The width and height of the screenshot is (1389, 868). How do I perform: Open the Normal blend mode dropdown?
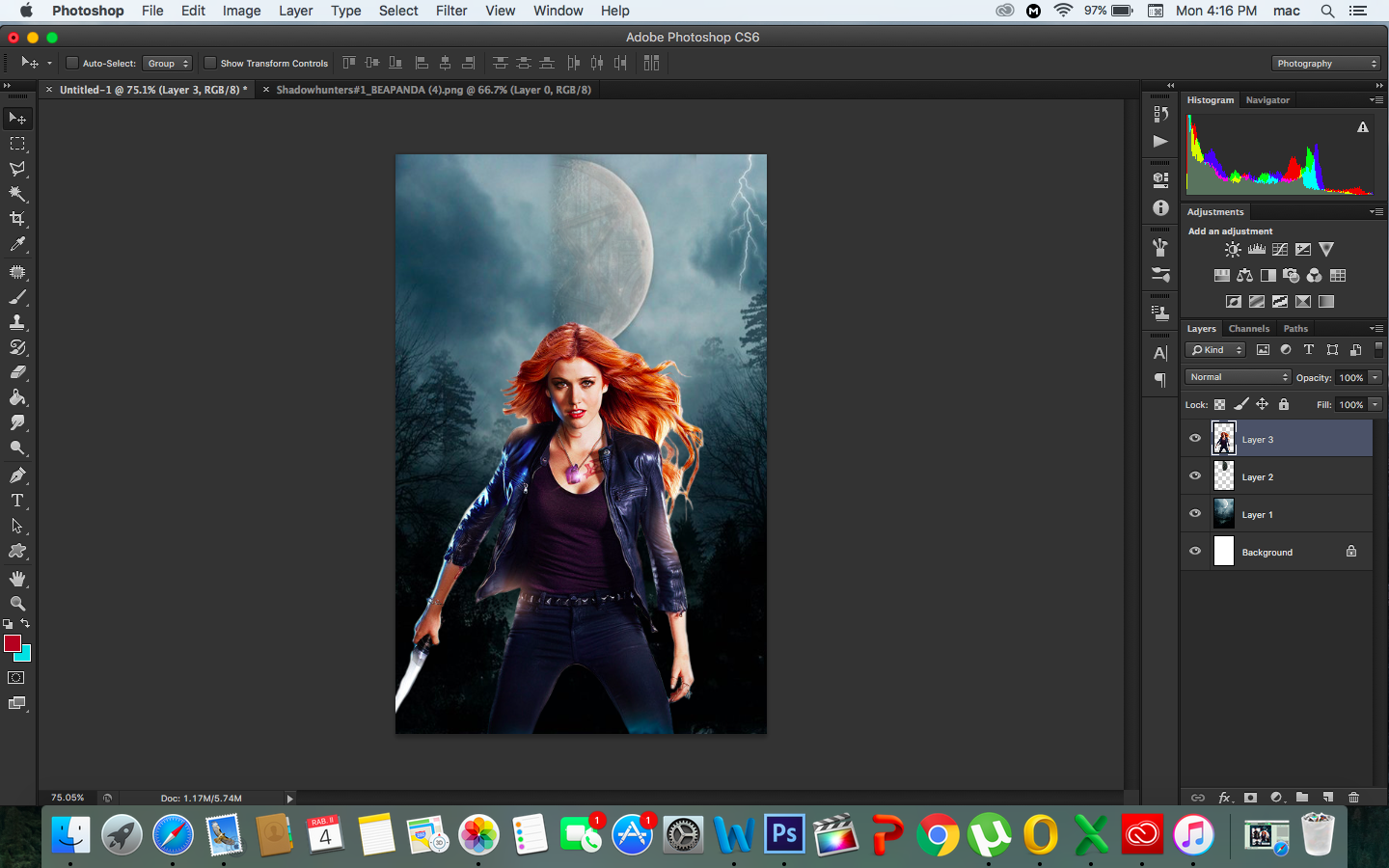coord(1238,377)
